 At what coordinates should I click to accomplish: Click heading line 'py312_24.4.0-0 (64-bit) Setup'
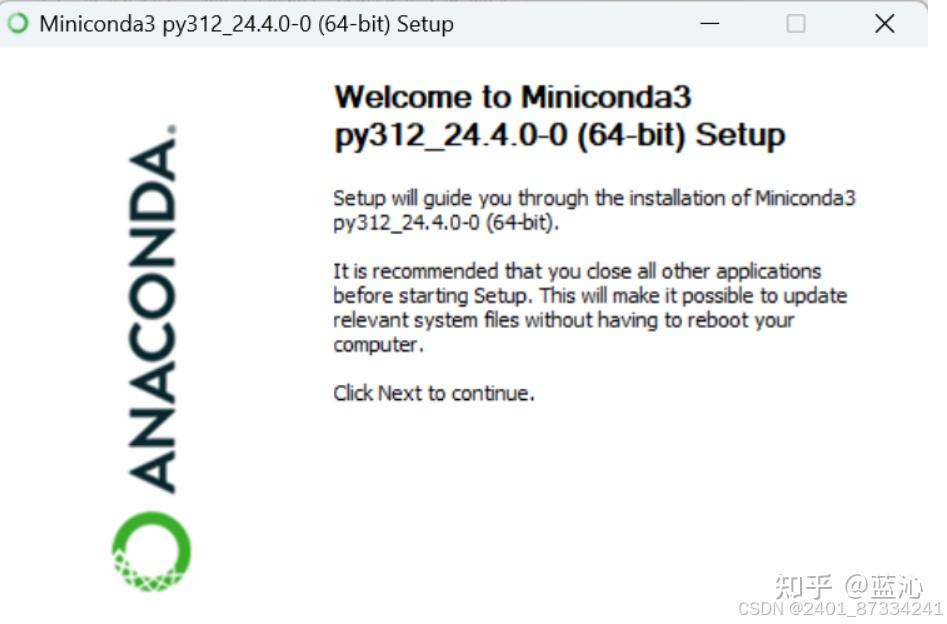tap(560, 135)
